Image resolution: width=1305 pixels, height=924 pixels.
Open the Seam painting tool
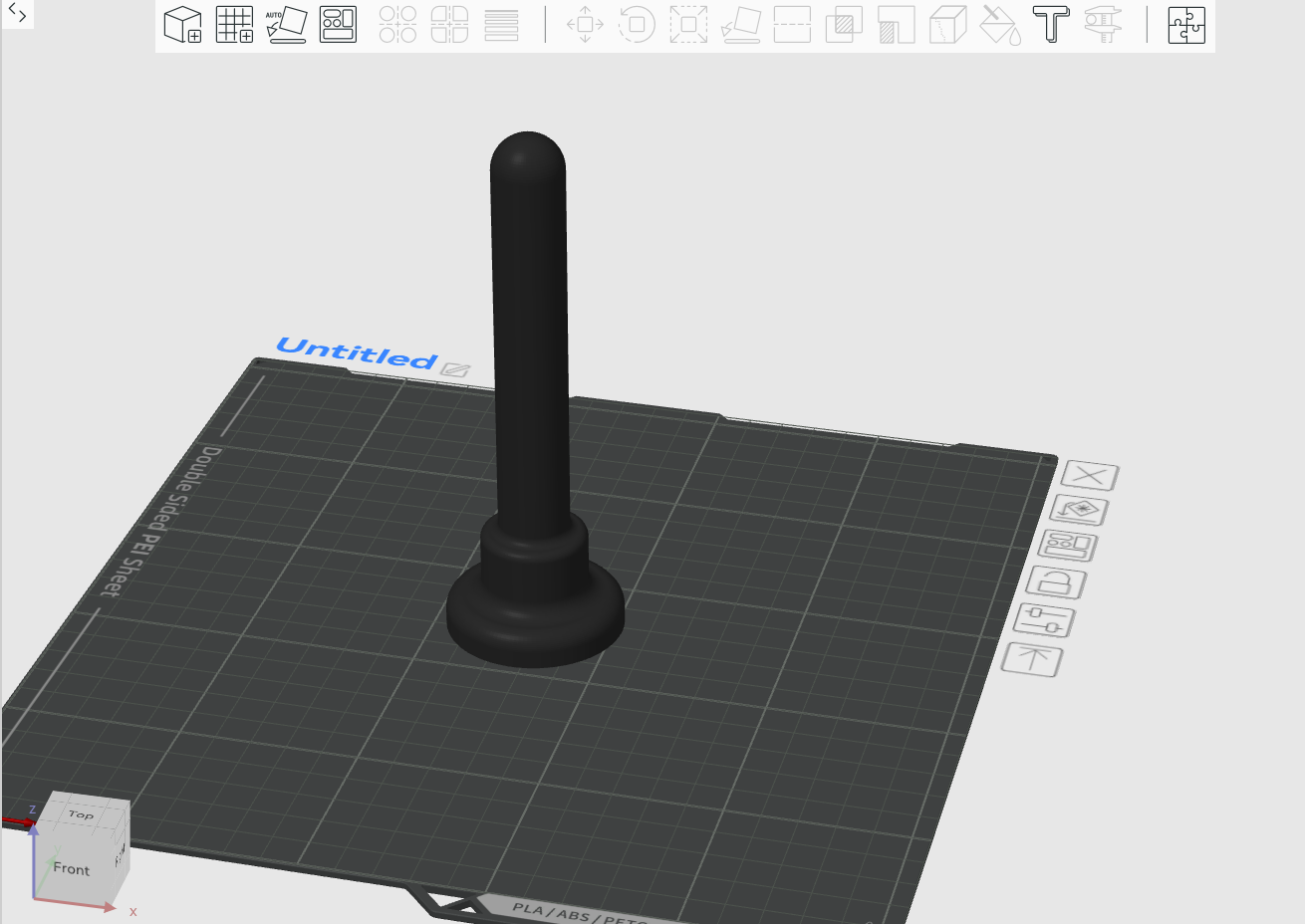pyautogui.click(x=947, y=25)
